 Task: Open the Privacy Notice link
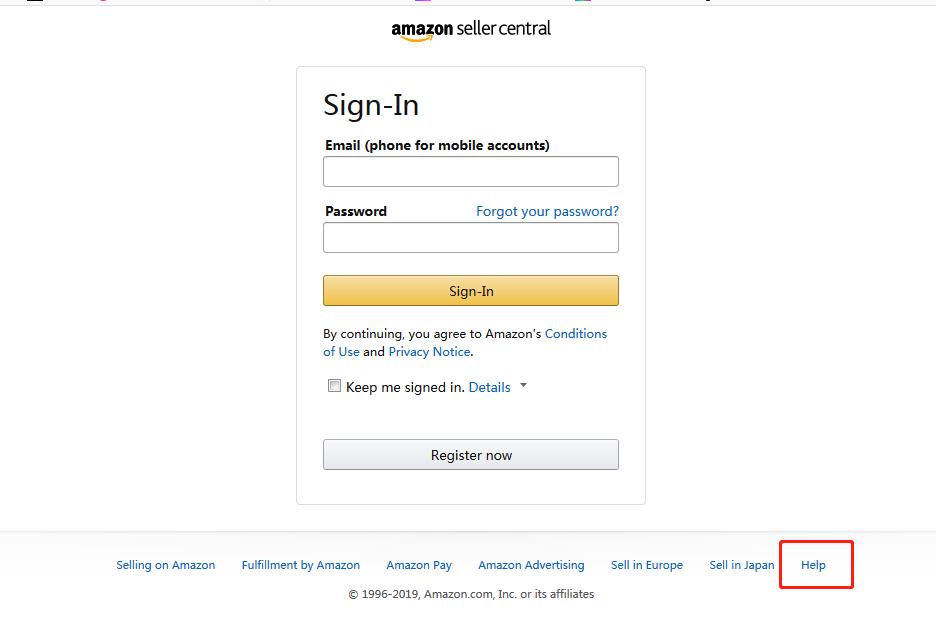pos(429,352)
